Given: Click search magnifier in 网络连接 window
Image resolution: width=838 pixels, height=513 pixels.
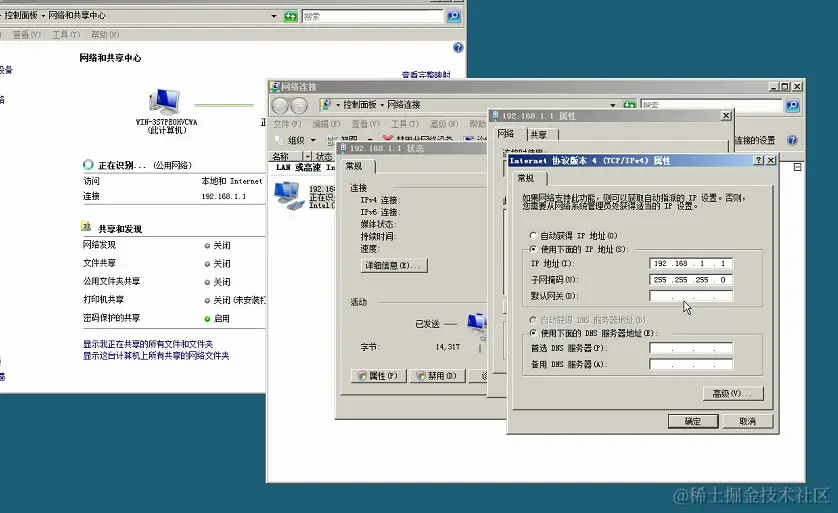Looking at the screenshot, I should (792, 105).
